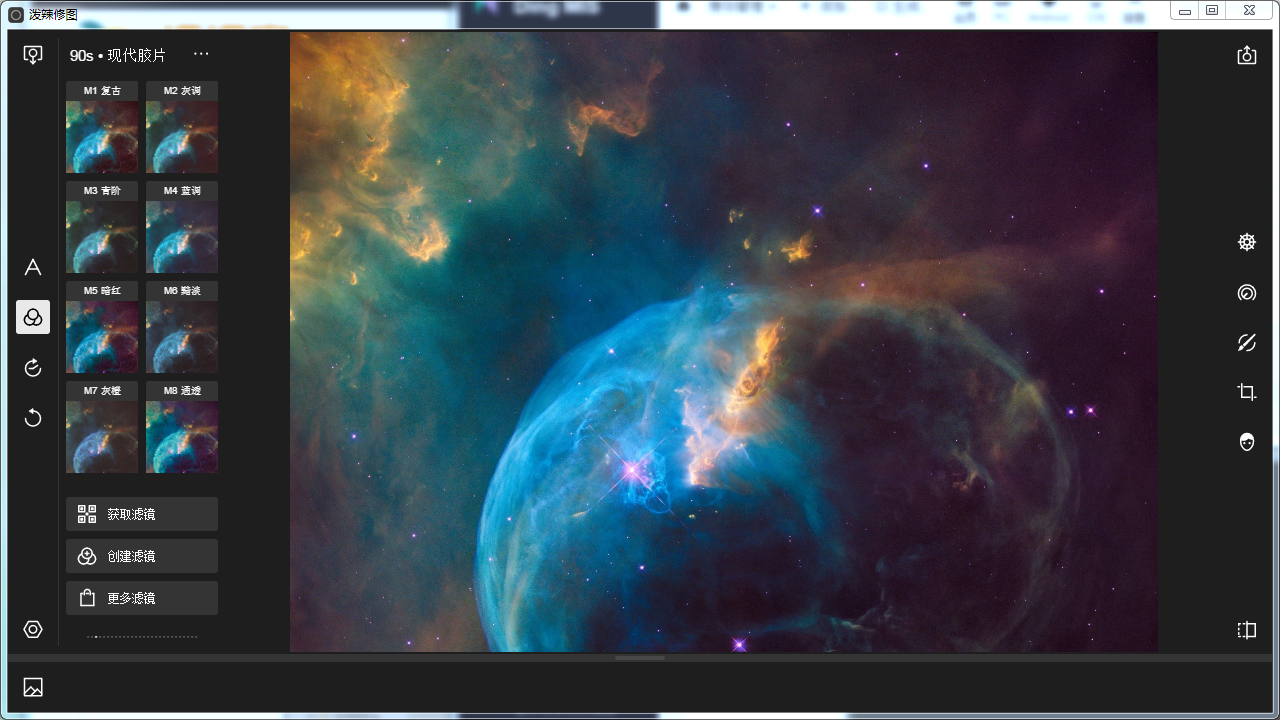
Task: Click the 90s • 现代胶片 filter group title
Action: point(118,55)
